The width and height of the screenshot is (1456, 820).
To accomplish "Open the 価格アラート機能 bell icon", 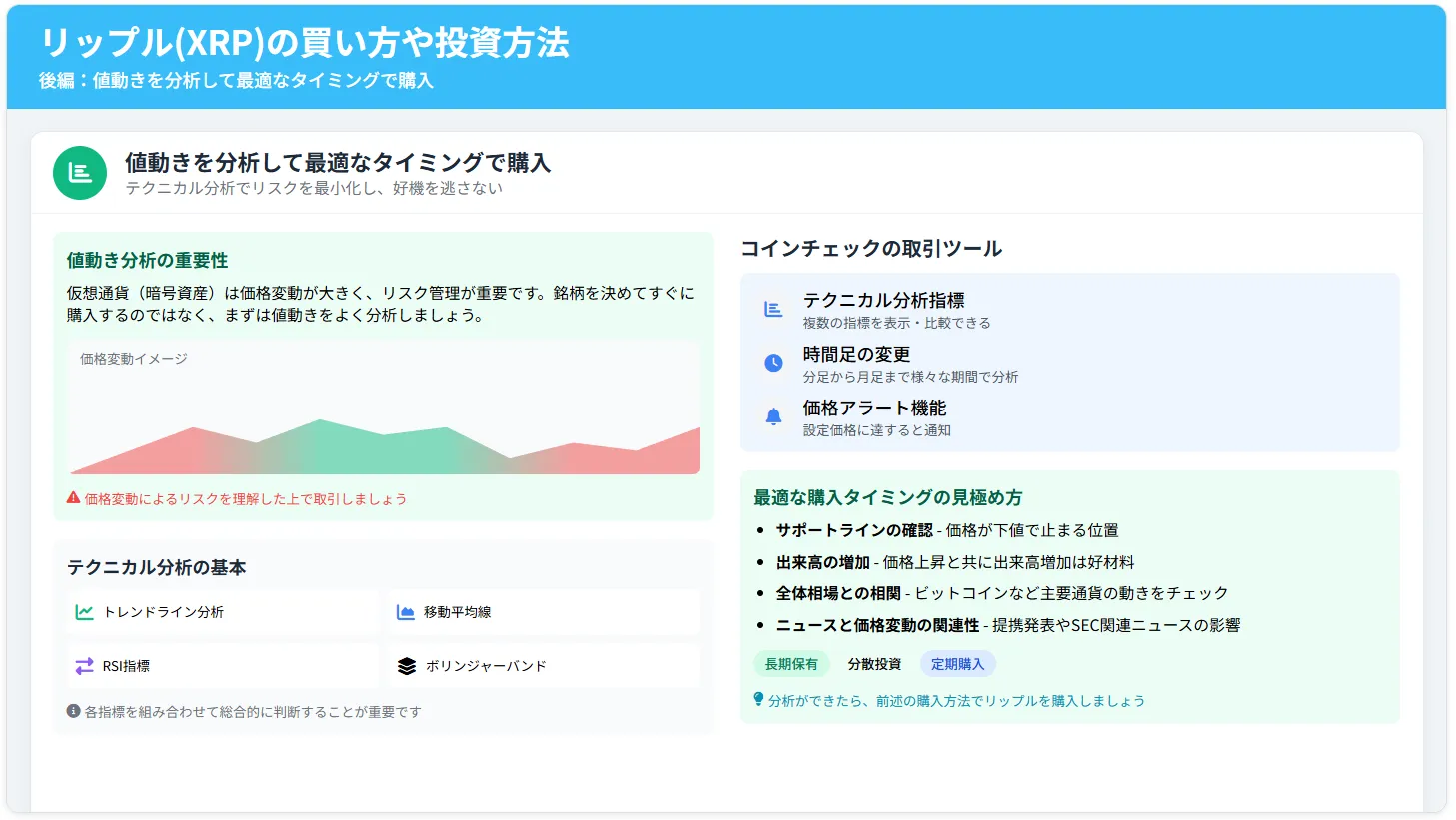I will [771, 415].
